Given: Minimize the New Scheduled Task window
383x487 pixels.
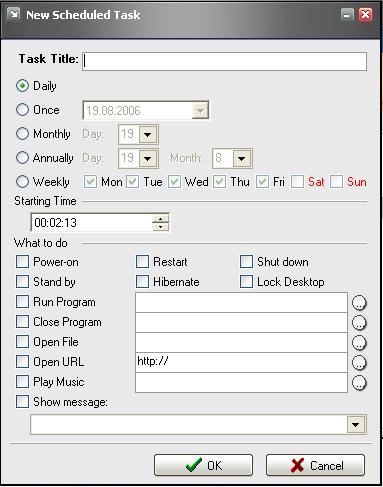Looking at the screenshot, I should coord(347,15).
